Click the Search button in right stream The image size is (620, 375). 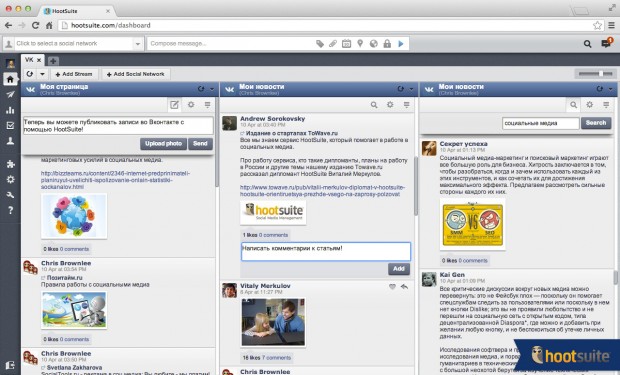[596, 123]
